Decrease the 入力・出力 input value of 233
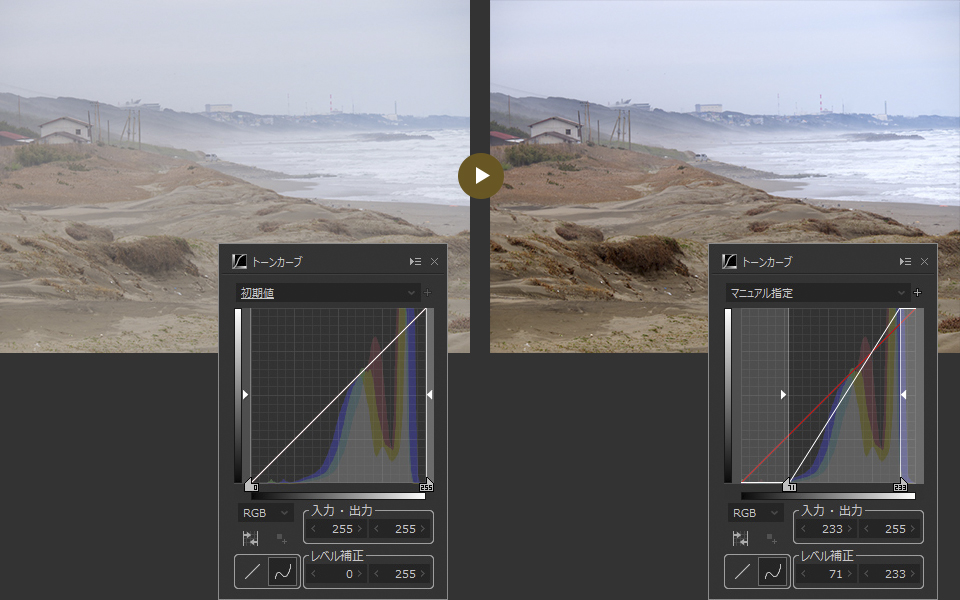This screenshot has height=600, width=960. tap(803, 528)
